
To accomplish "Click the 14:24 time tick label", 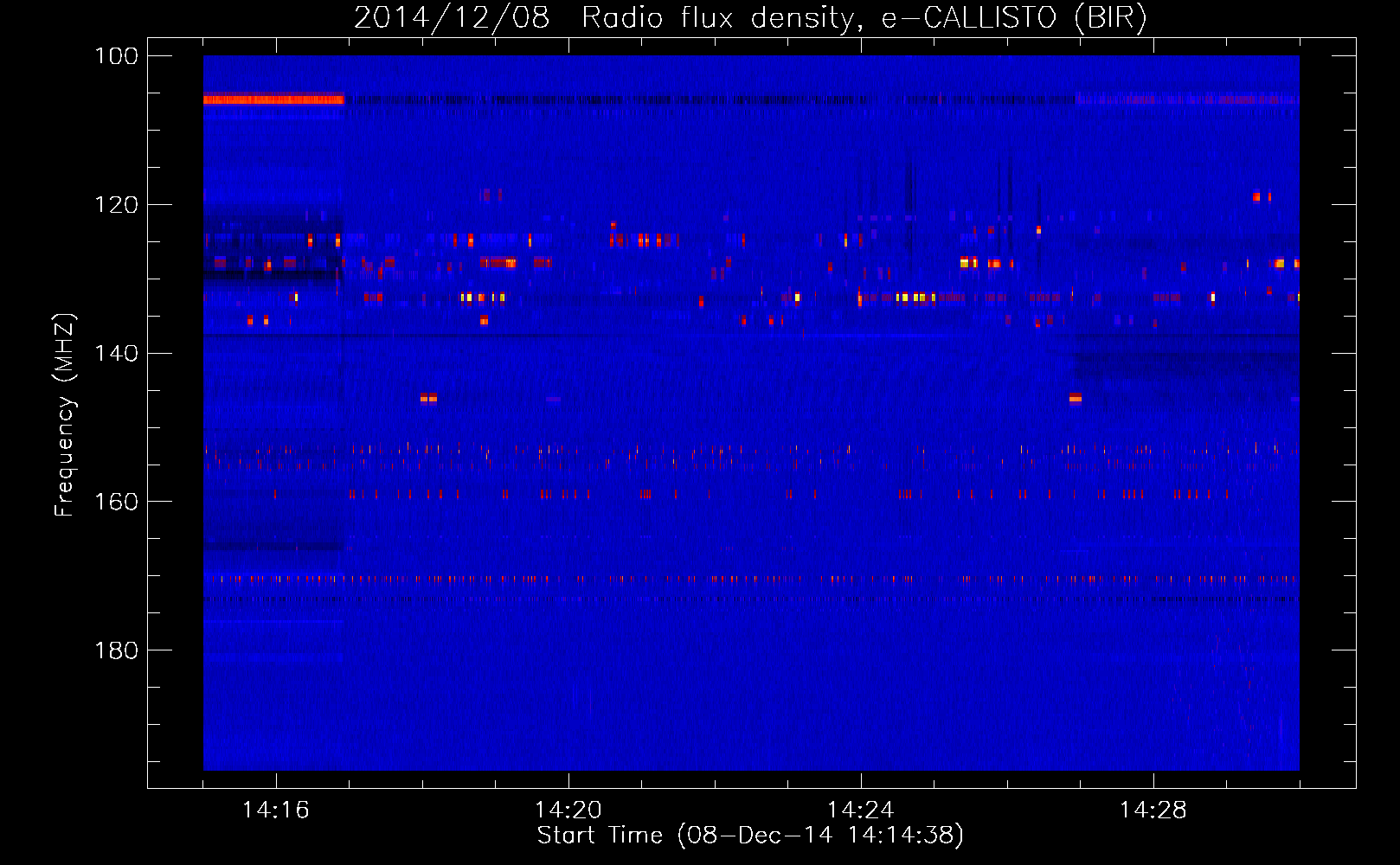I will point(861,811).
